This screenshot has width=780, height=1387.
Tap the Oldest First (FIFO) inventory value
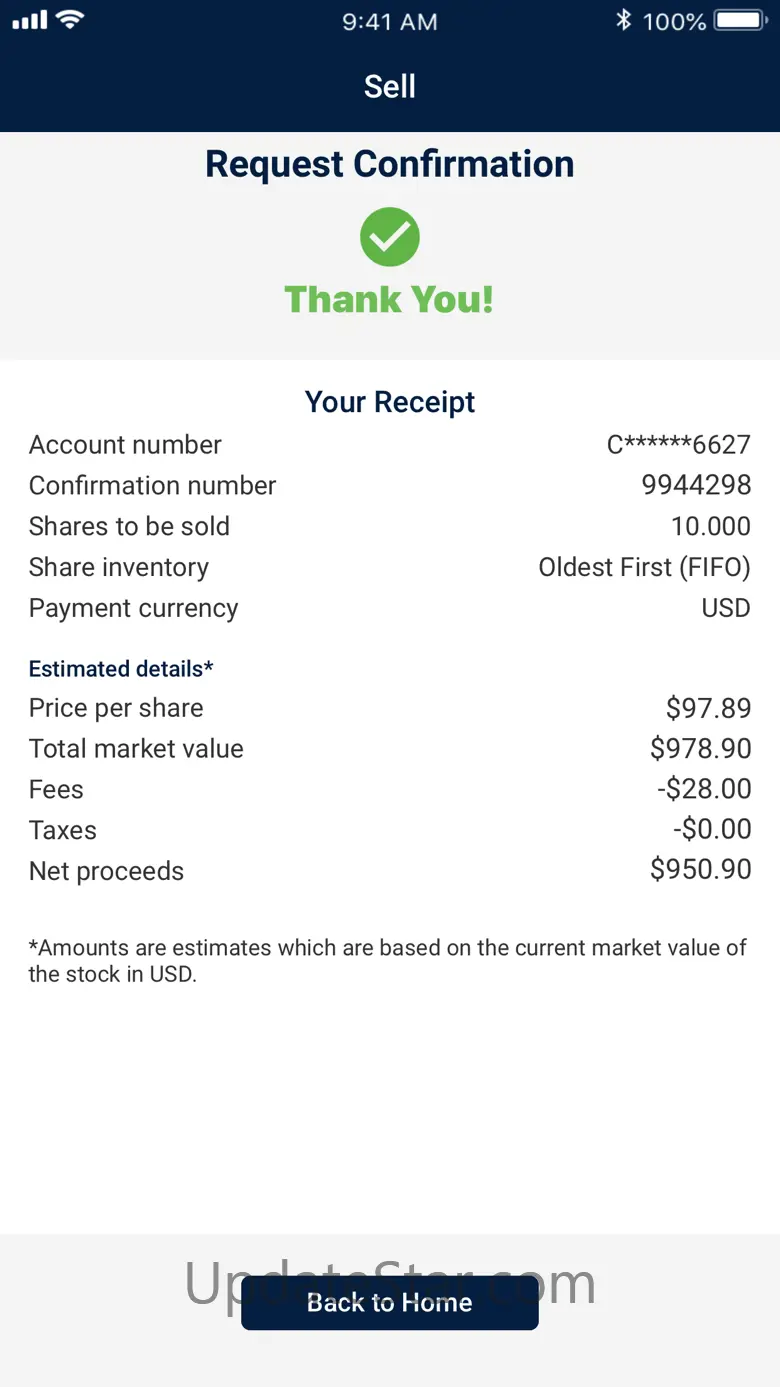[644, 567]
